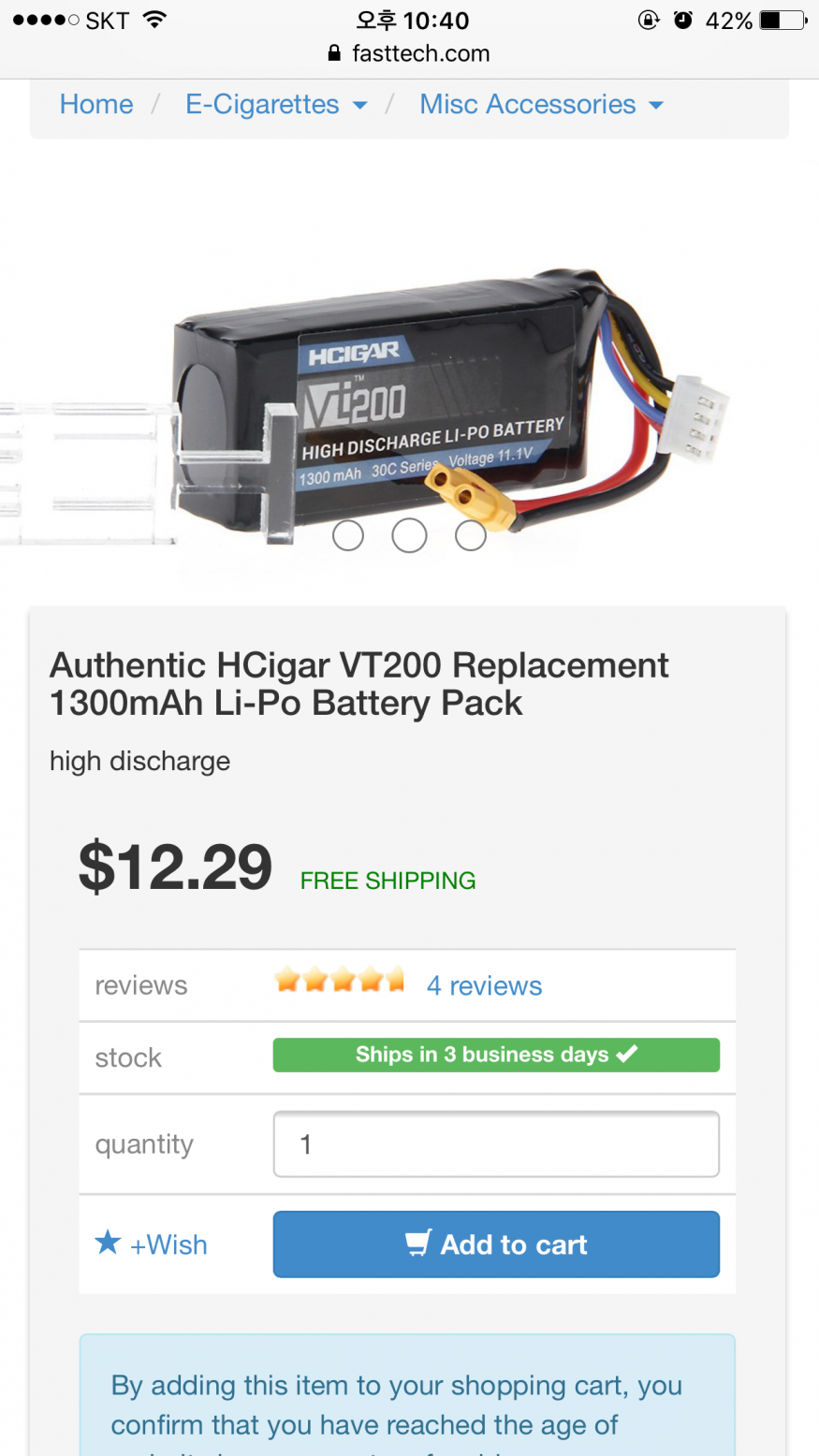Tap the fasttech.com address bar
The width and height of the screenshot is (819, 1456).
click(x=409, y=53)
